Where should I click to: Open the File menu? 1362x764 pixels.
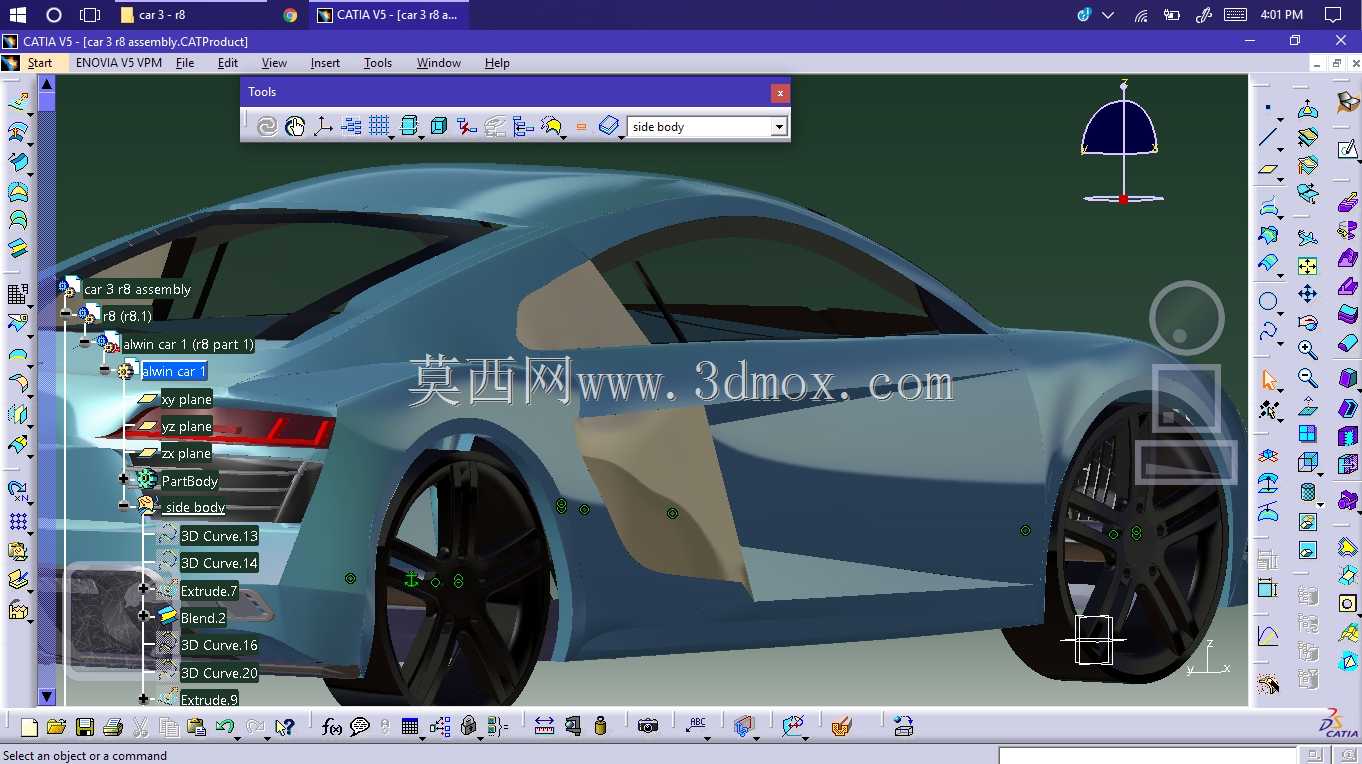(x=185, y=63)
